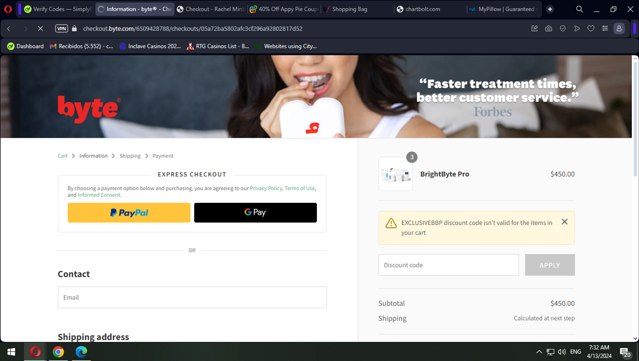Click the BrightByte Pro product thumbnail
This screenshot has width=639, height=361.
(x=395, y=174)
